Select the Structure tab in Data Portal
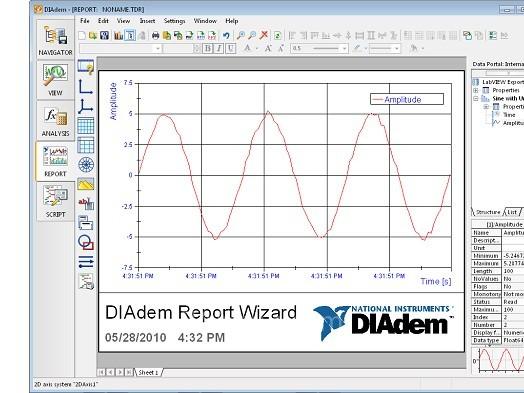 488,212
